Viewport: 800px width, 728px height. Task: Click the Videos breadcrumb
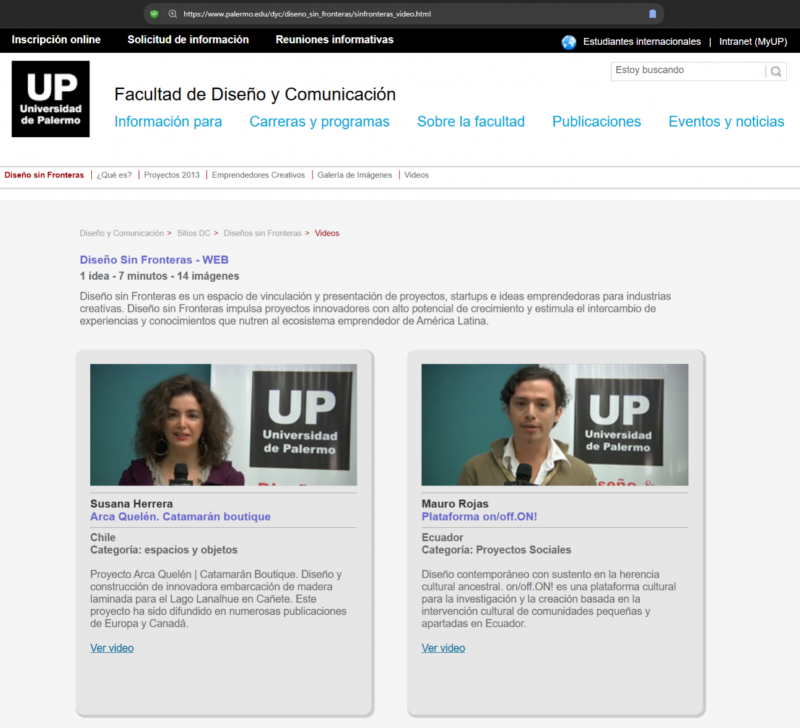point(327,233)
